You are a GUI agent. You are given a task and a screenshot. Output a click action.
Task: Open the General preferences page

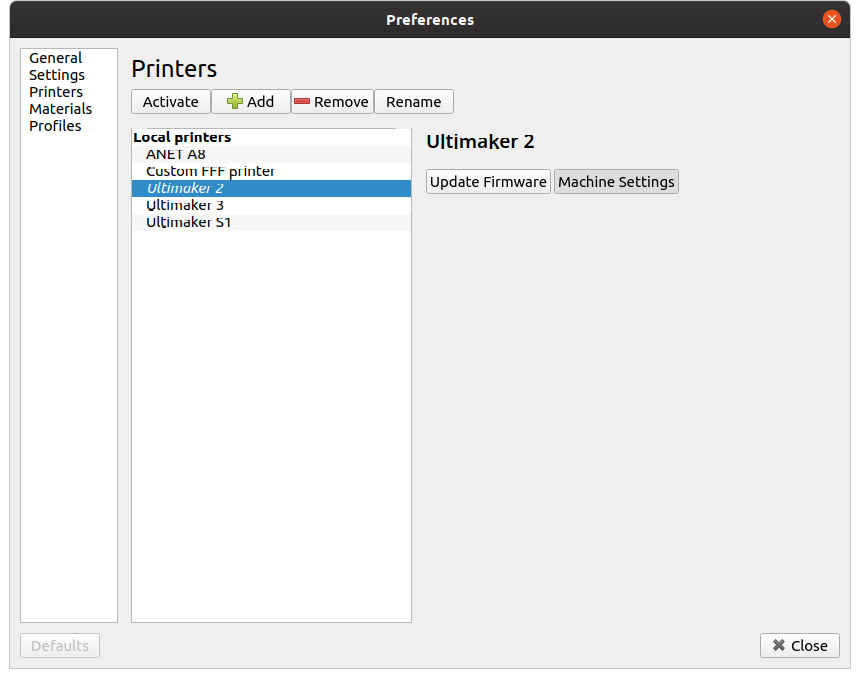coord(55,58)
